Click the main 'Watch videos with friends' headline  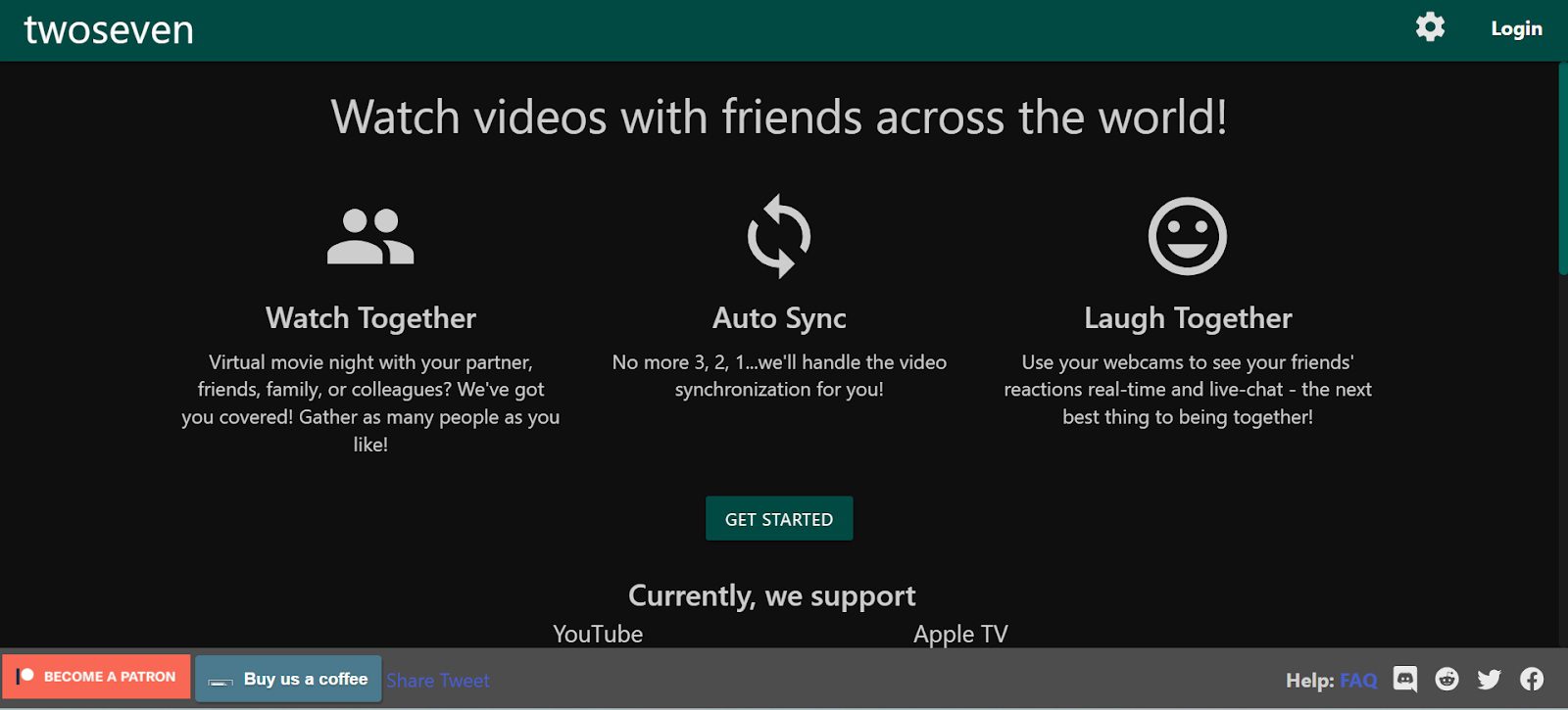(779, 118)
